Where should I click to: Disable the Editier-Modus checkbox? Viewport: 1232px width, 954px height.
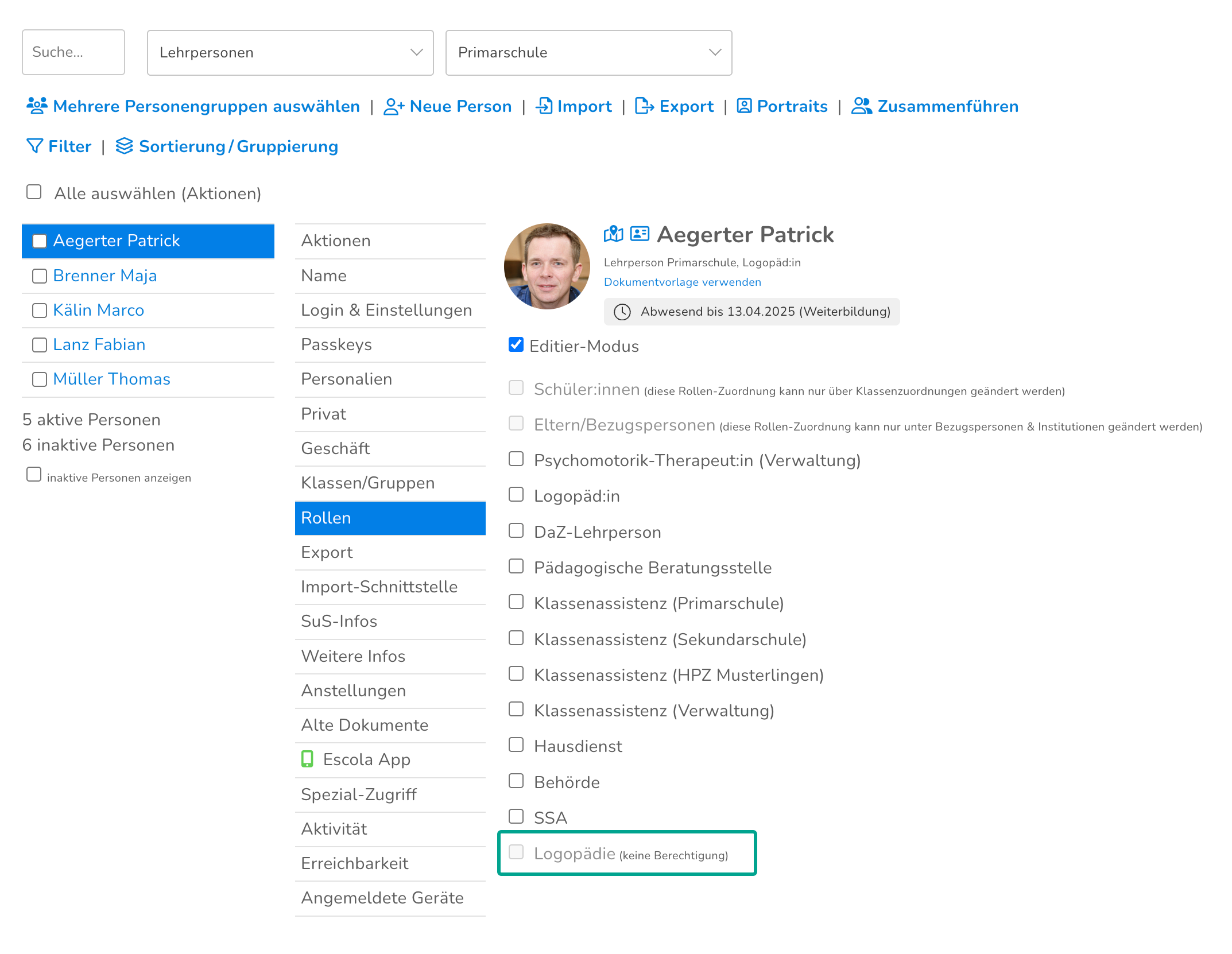pos(516,344)
